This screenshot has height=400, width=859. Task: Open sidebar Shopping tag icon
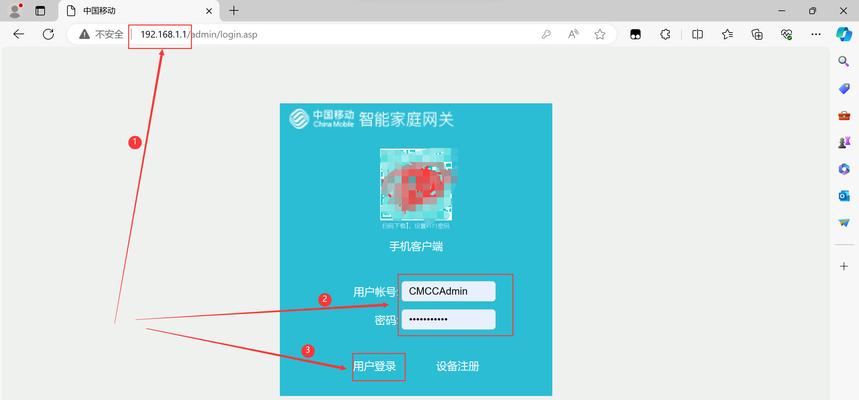[844, 88]
